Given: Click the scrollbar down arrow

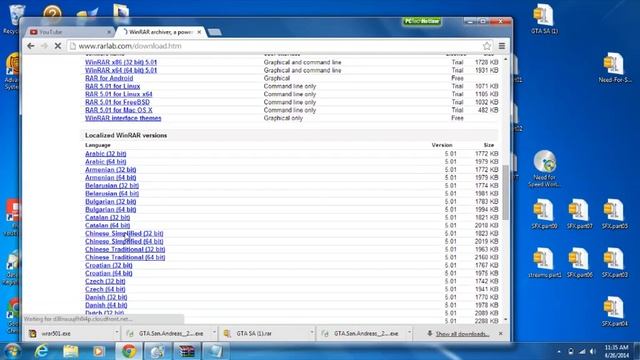Looking at the screenshot, I should pos(505,320).
